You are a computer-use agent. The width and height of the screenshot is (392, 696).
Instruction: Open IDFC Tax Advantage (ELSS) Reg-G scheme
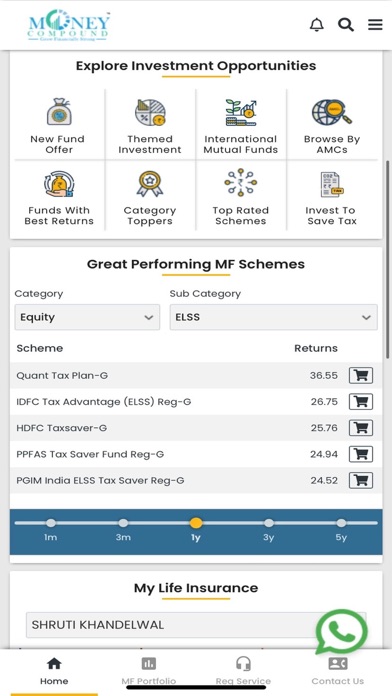[104, 402]
